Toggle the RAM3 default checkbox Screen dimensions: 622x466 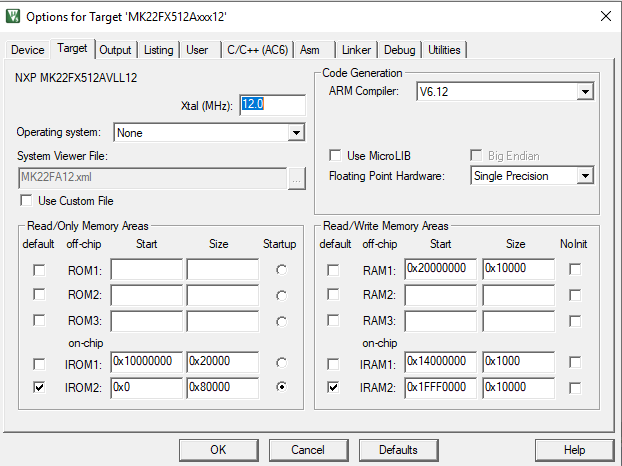tap(333, 320)
